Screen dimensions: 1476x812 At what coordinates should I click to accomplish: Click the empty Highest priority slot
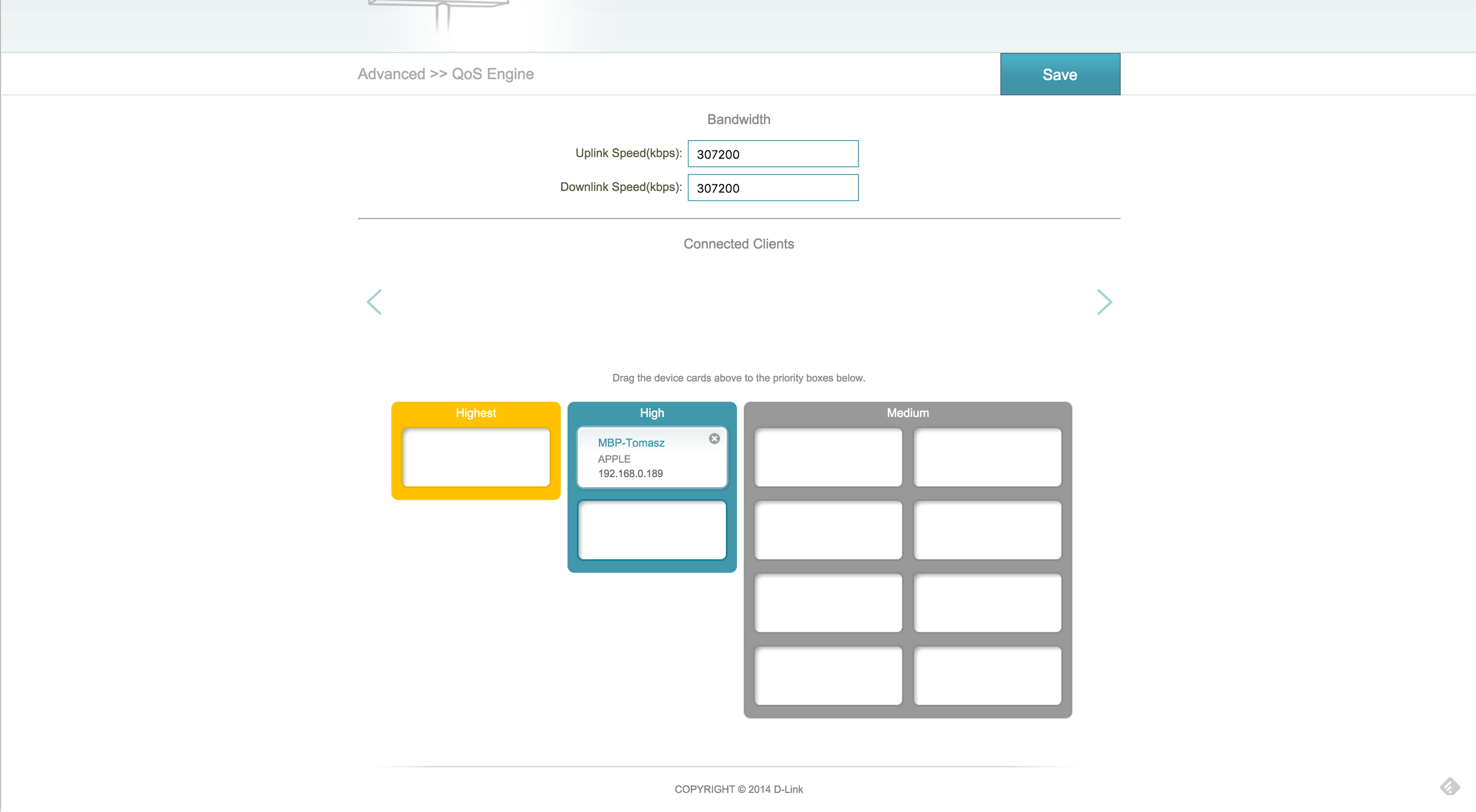point(476,457)
